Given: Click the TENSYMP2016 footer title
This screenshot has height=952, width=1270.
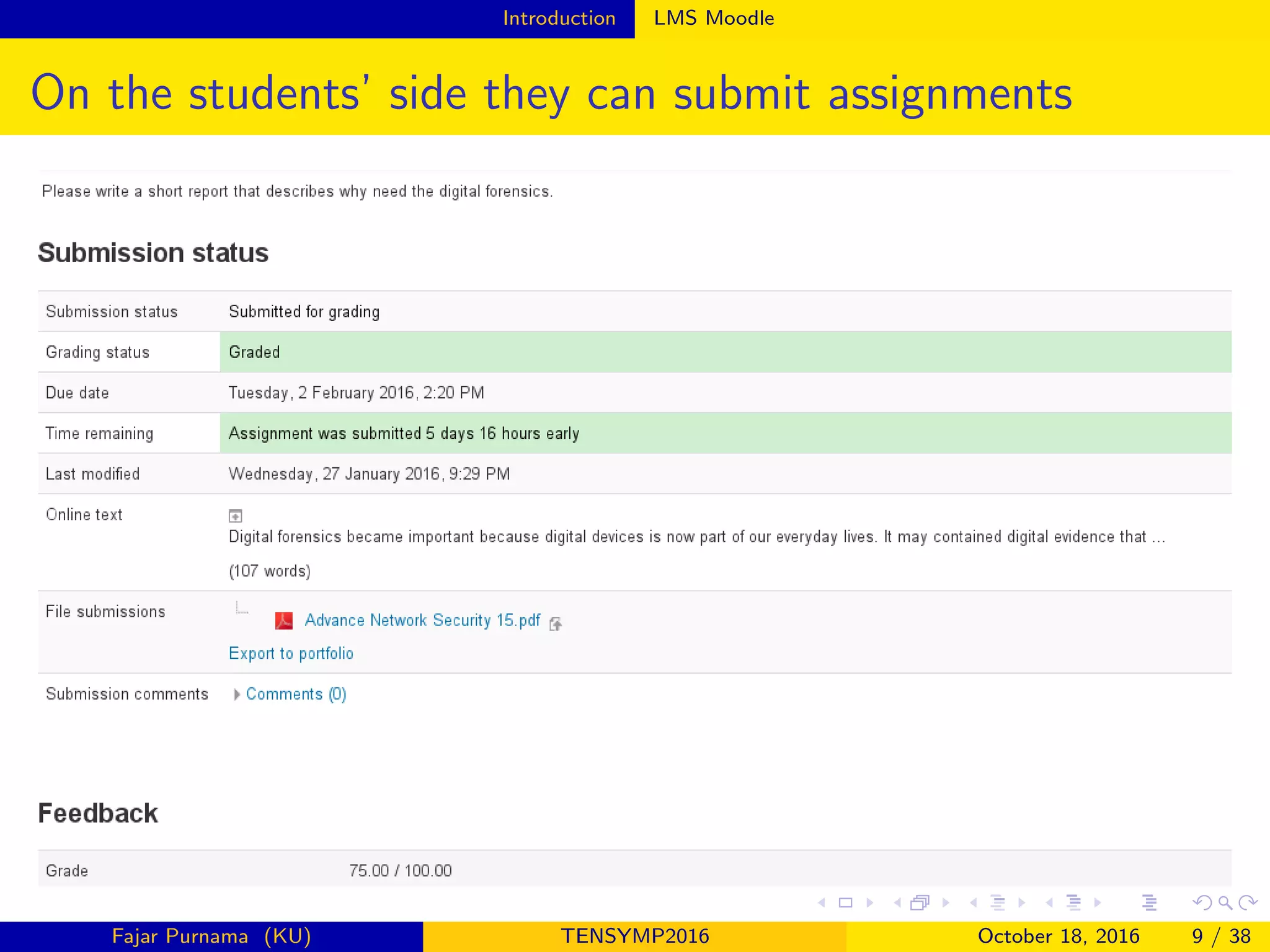Looking at the screenshot, I should coord(635,936).
